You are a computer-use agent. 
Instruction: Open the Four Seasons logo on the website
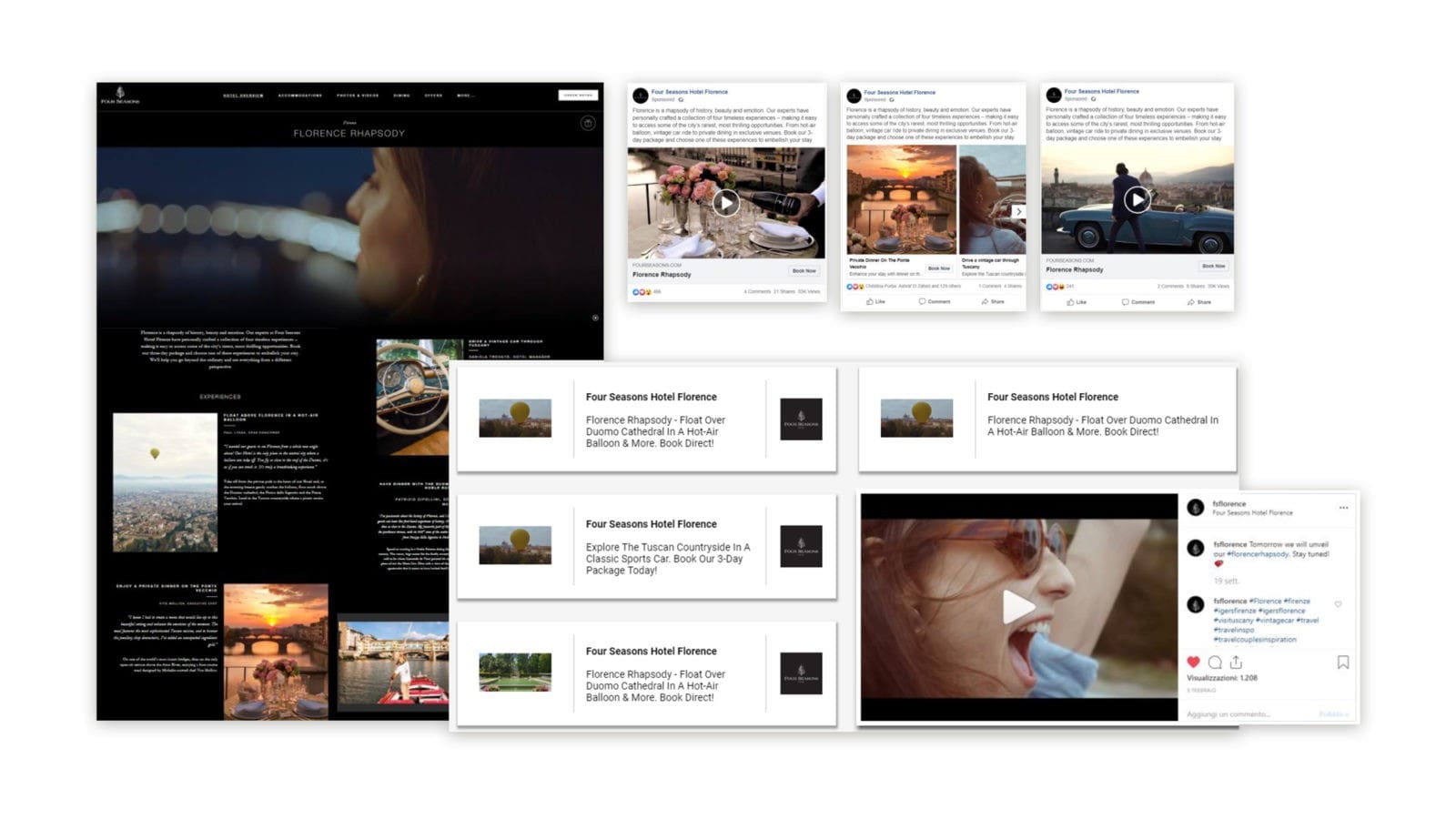tap(120, 96)
